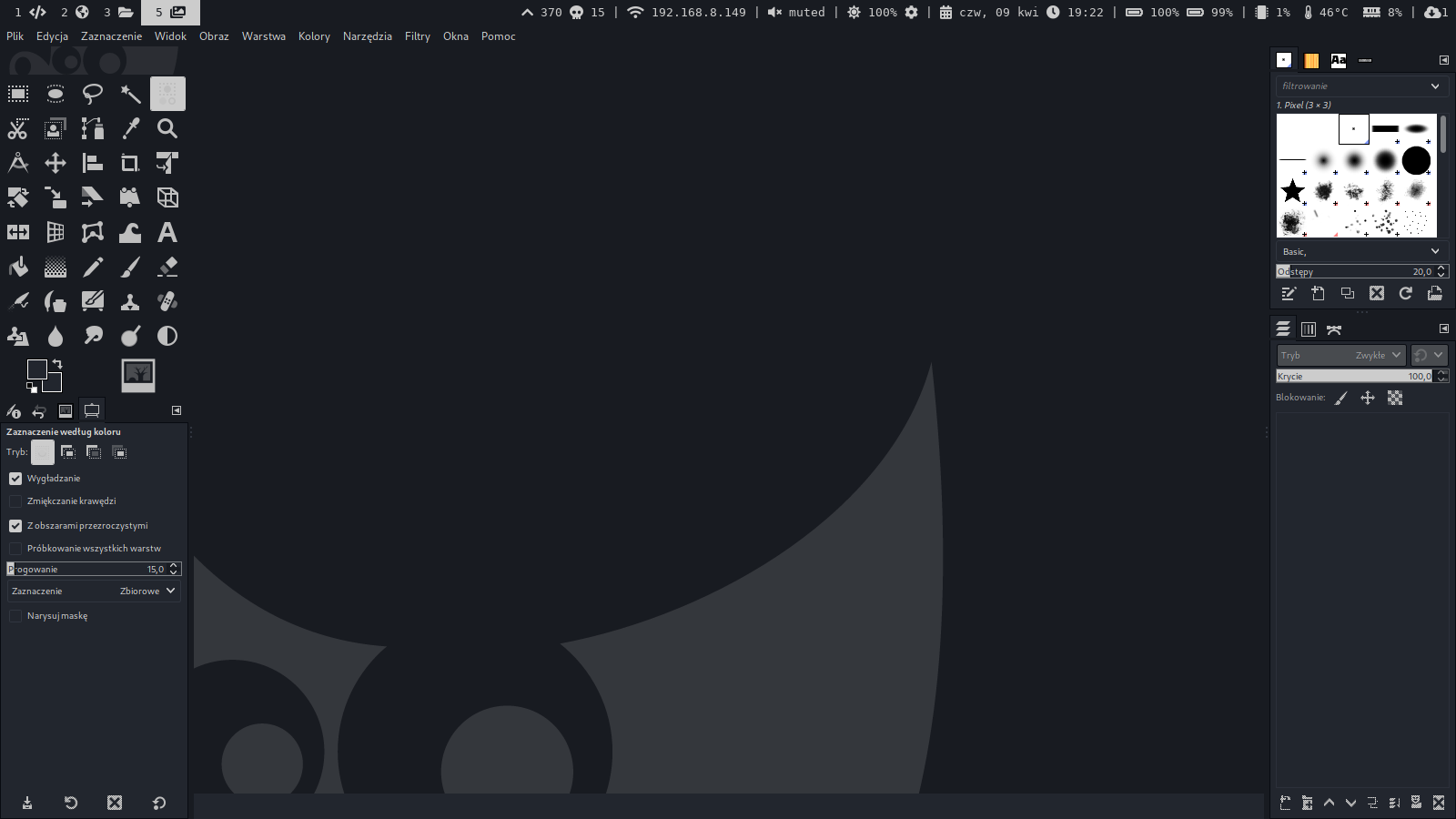Choose the Bucket Fill tool
1456x819 pixels.
click(18, 267)
